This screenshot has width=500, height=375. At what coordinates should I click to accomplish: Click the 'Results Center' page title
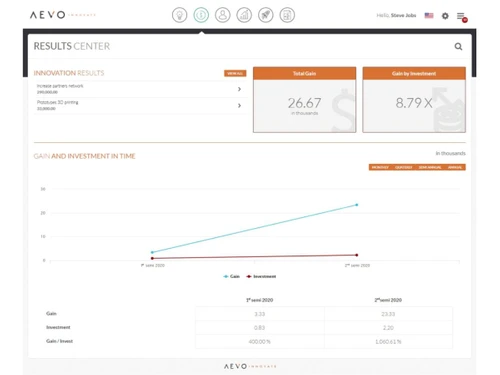coord(72,46)
